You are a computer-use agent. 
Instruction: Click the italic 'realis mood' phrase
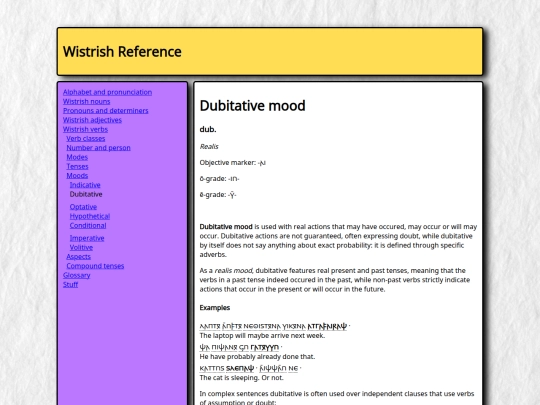pos(234,270)
